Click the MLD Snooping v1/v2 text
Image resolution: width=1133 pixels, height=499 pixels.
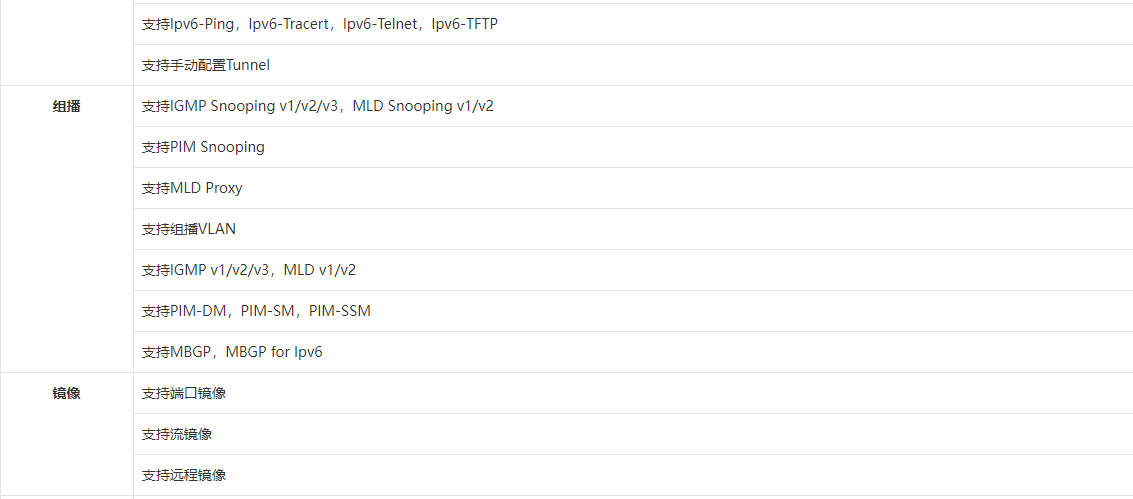(423, 106)
